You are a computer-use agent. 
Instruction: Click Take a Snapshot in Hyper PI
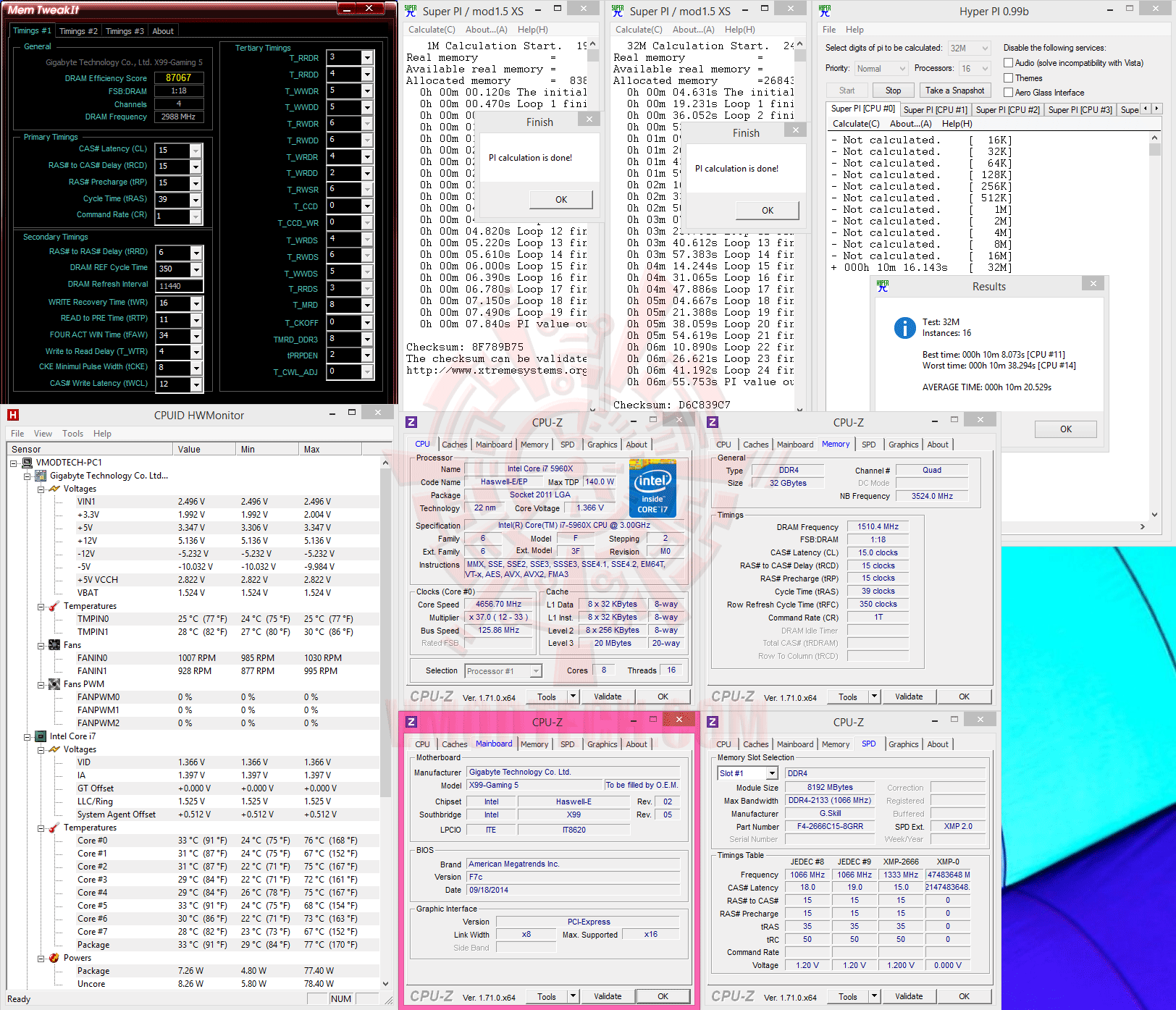point(955,91)
